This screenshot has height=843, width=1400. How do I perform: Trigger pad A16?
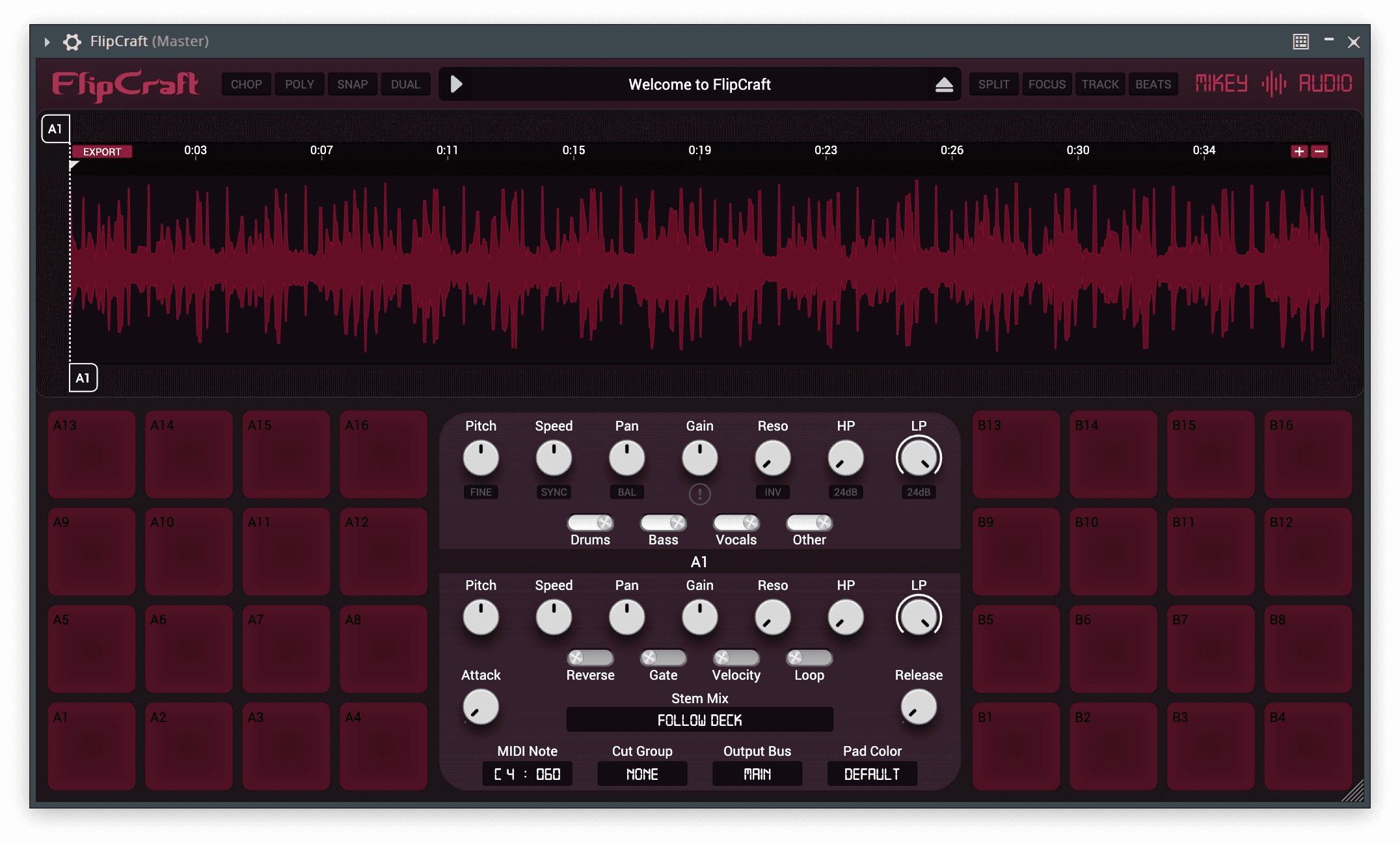tap(384, 454)
